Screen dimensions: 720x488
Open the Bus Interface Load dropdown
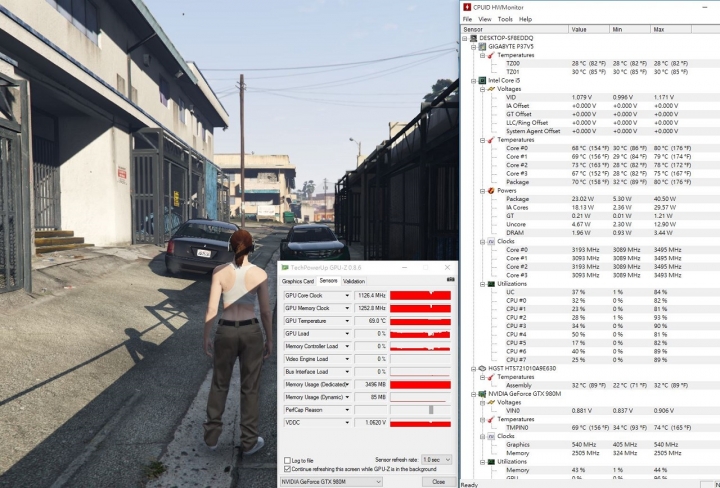[x=347, y=372]
